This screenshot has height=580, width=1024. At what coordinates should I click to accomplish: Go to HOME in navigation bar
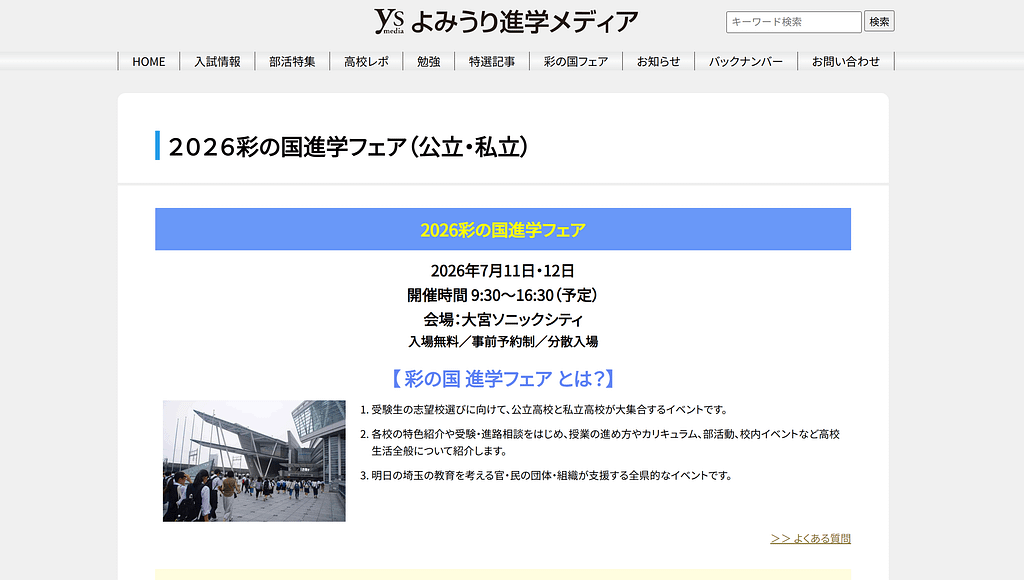click(x=149, y=62)
